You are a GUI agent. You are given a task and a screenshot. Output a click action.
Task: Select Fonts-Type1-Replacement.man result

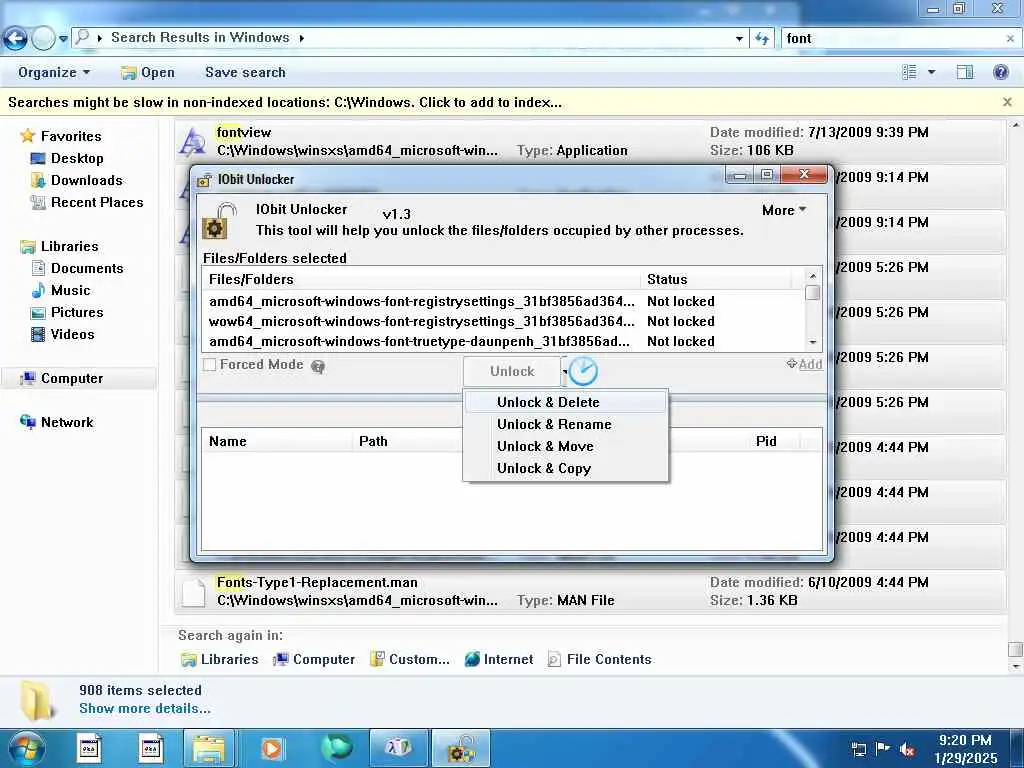click(589, 591)
